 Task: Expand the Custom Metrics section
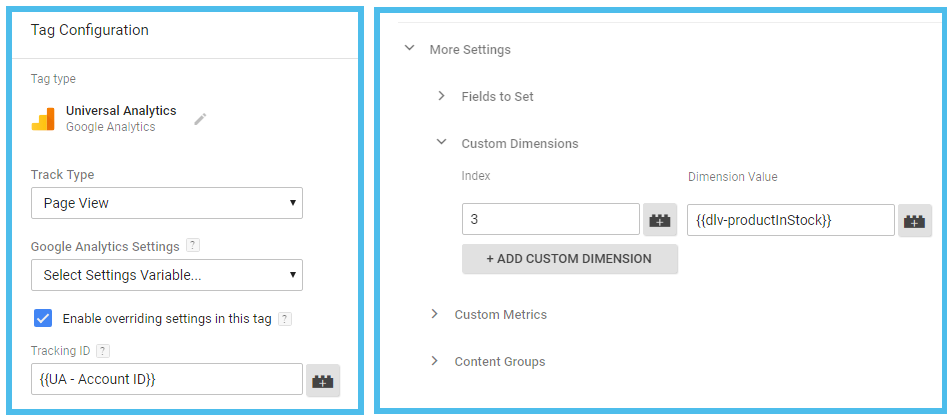point(435,314)
